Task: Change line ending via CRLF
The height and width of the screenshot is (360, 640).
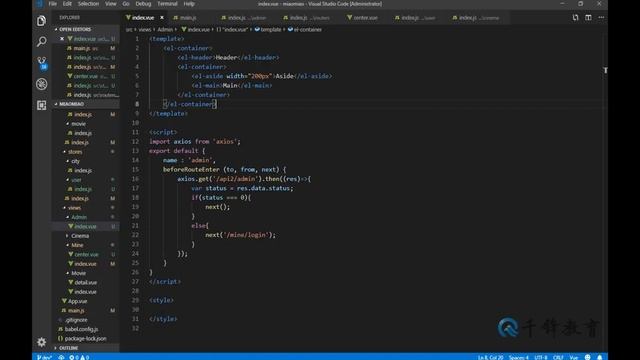Action: tap(558, 357)
